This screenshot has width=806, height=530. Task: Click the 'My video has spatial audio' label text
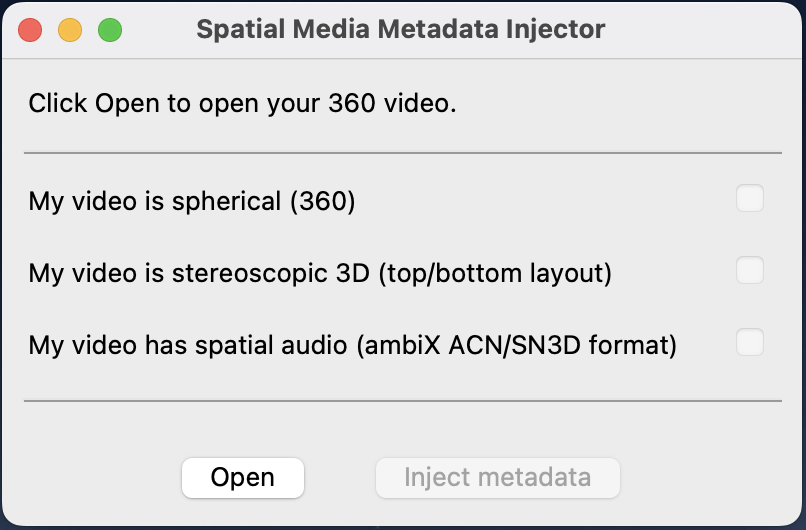[188, 345]
